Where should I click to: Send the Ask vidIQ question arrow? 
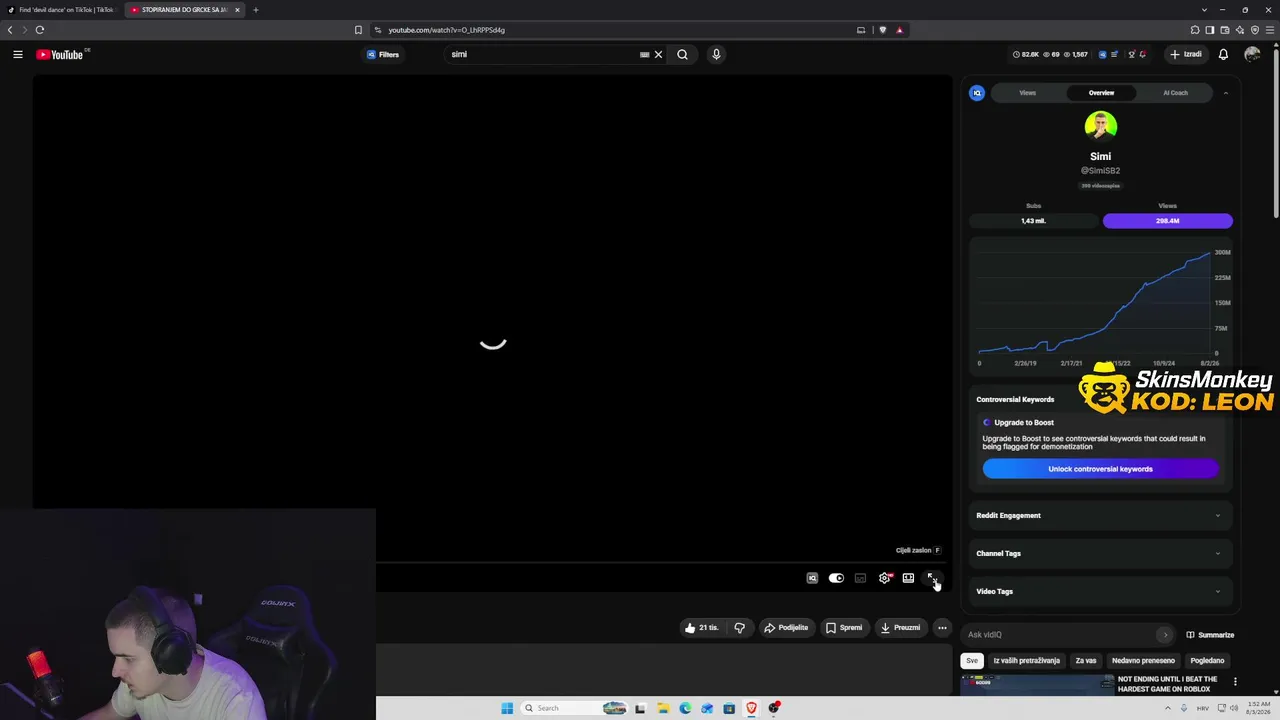[x=1164, y=635]
